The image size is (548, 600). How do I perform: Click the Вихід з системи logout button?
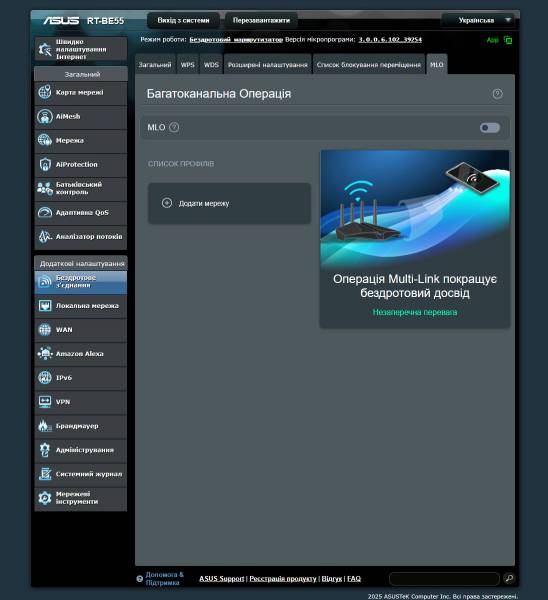pyautogui.click(x=183, y=20)
